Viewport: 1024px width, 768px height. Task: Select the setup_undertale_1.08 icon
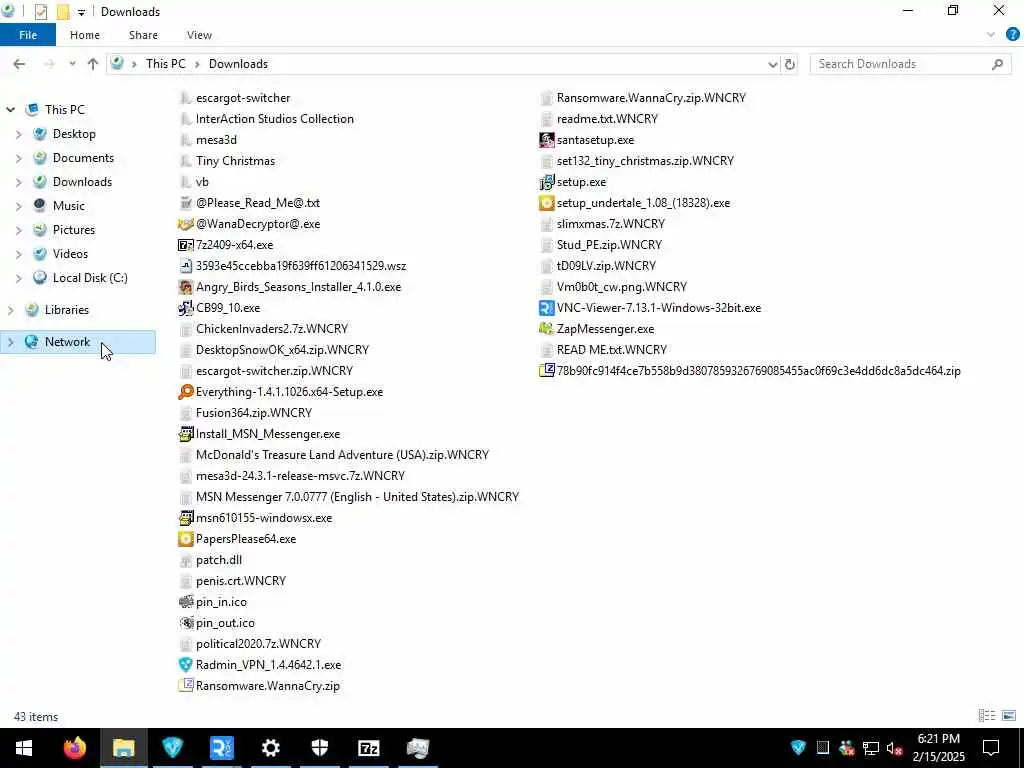pos(547,203)
